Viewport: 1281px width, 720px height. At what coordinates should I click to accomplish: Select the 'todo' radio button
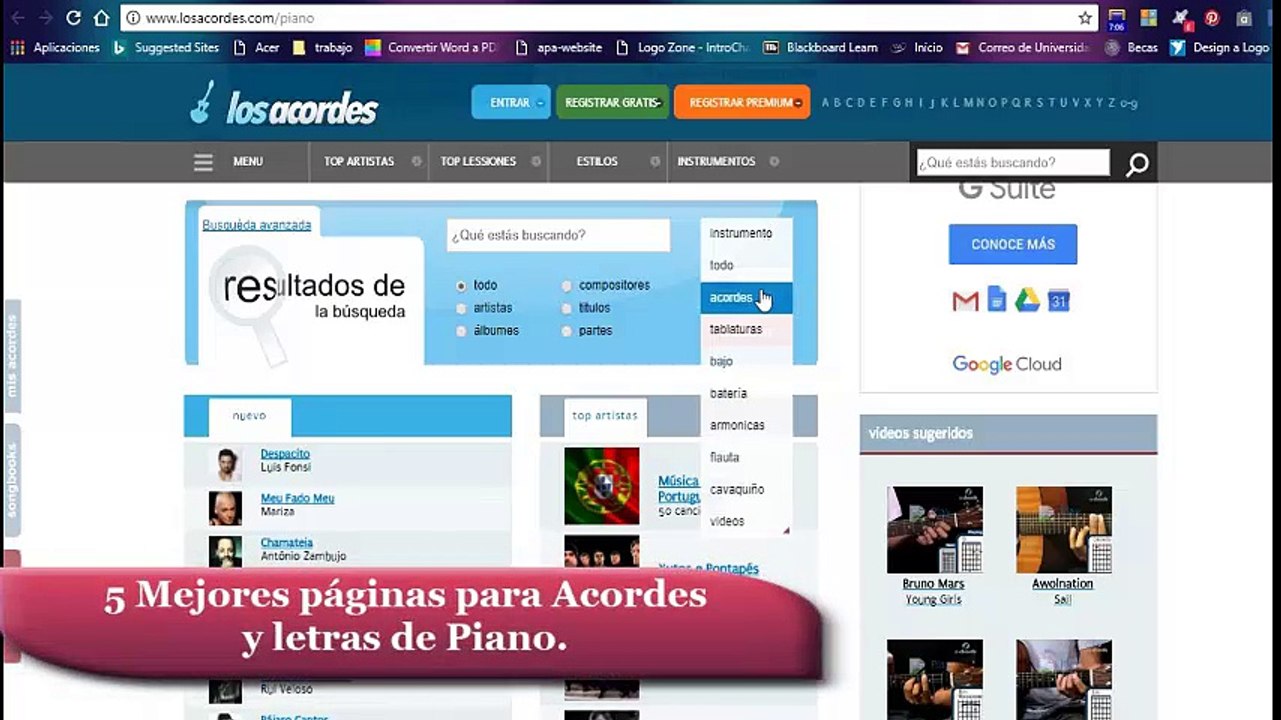(x=461, y=285)
